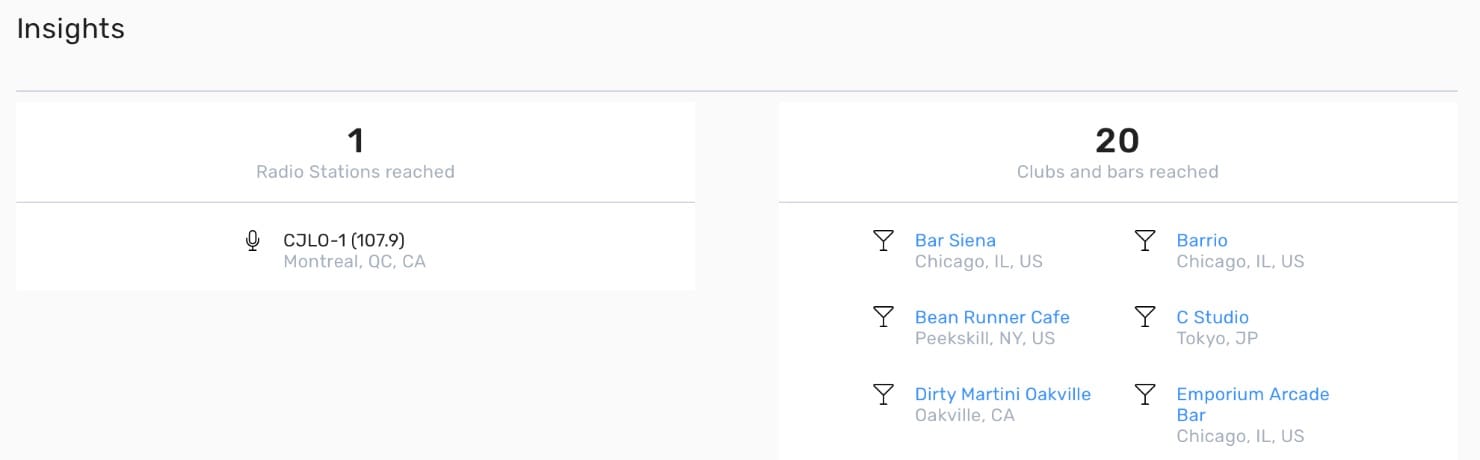Open the Barrio venue link
This screenshot has height=460, width=1480.
point(1201,240)
